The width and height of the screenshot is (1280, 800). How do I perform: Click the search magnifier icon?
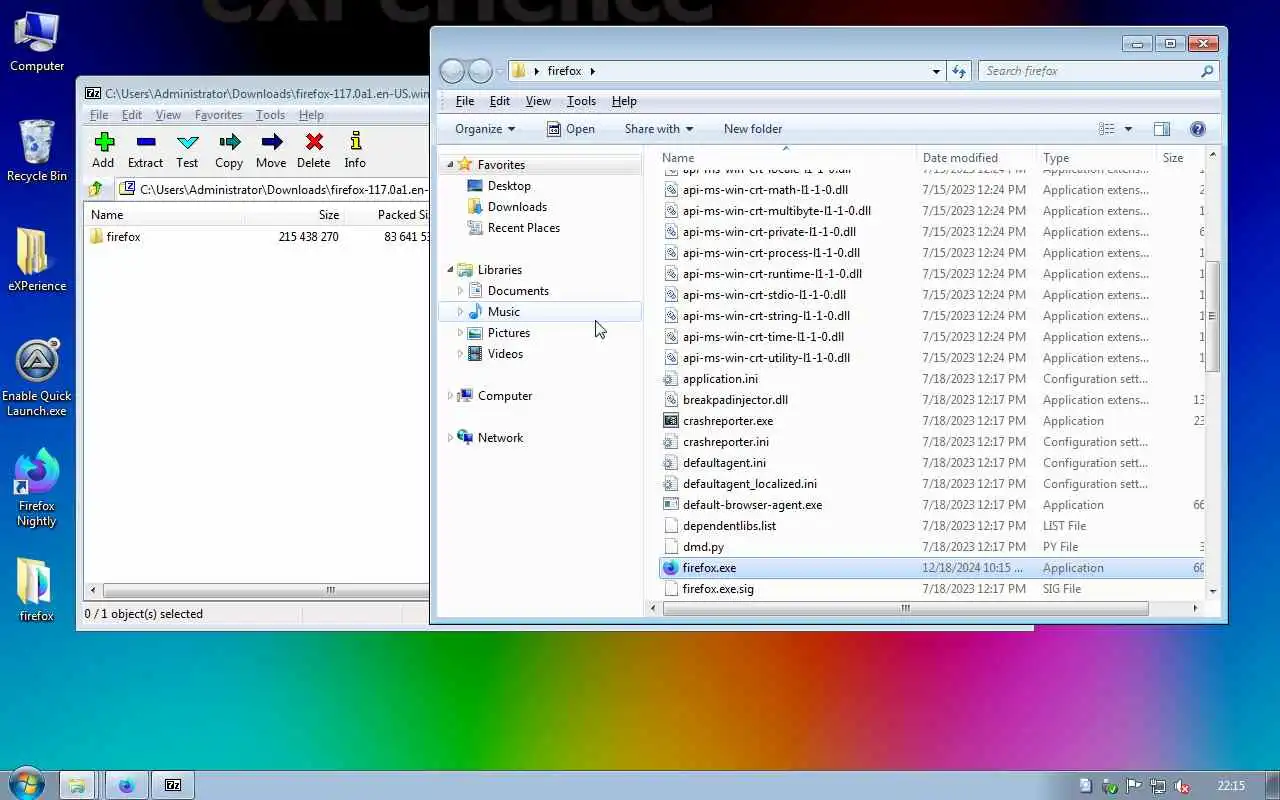1207,71
